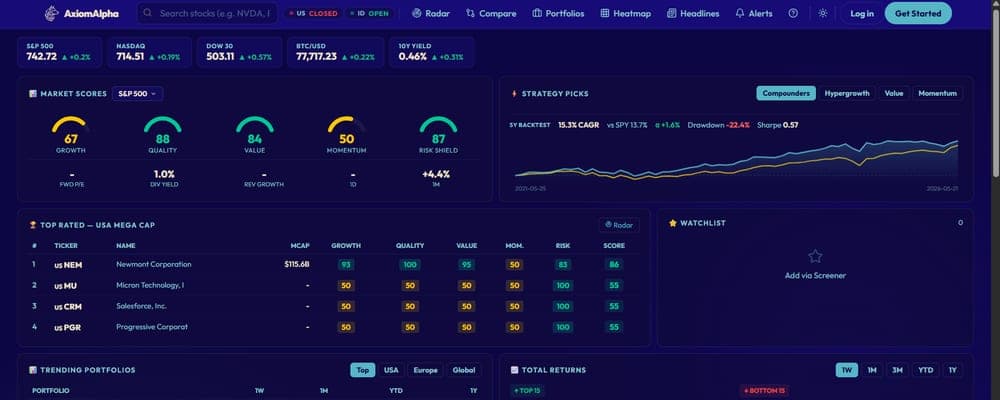Screen dimensions: 1000x400
Task: Click the ID OPEN market status badge
Action: [369, 13]
